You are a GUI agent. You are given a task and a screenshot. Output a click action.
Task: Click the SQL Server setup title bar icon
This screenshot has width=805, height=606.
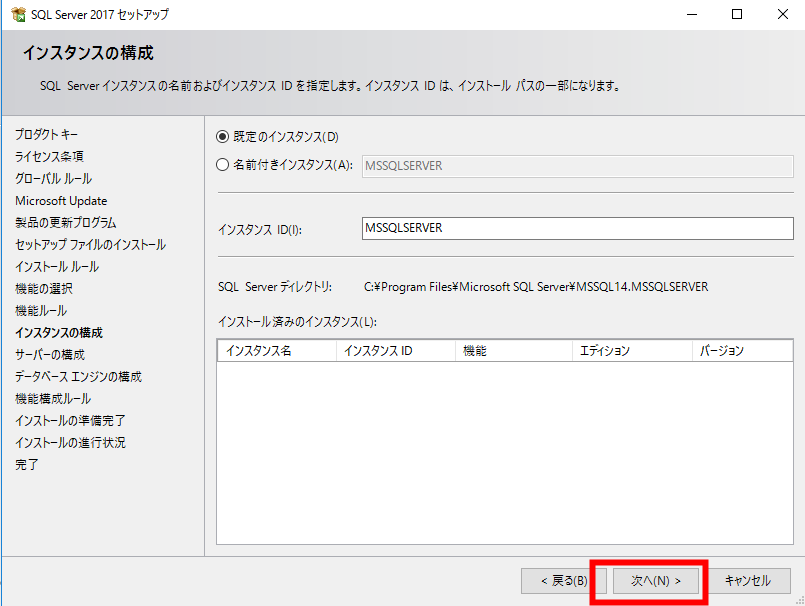pos(18,14)
